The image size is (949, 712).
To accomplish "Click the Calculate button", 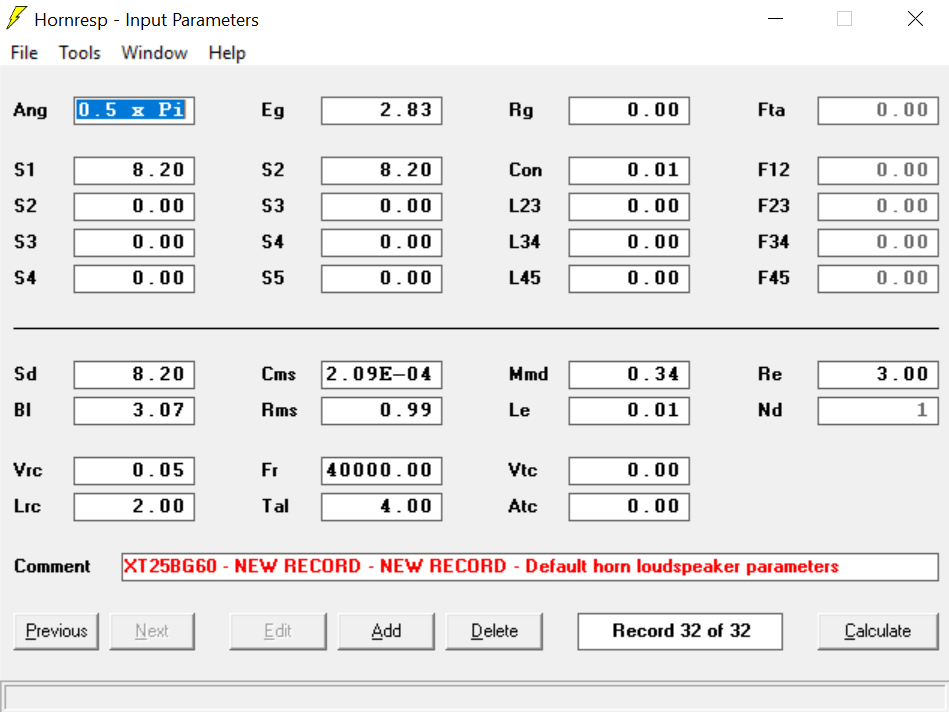I will (878, 631).
